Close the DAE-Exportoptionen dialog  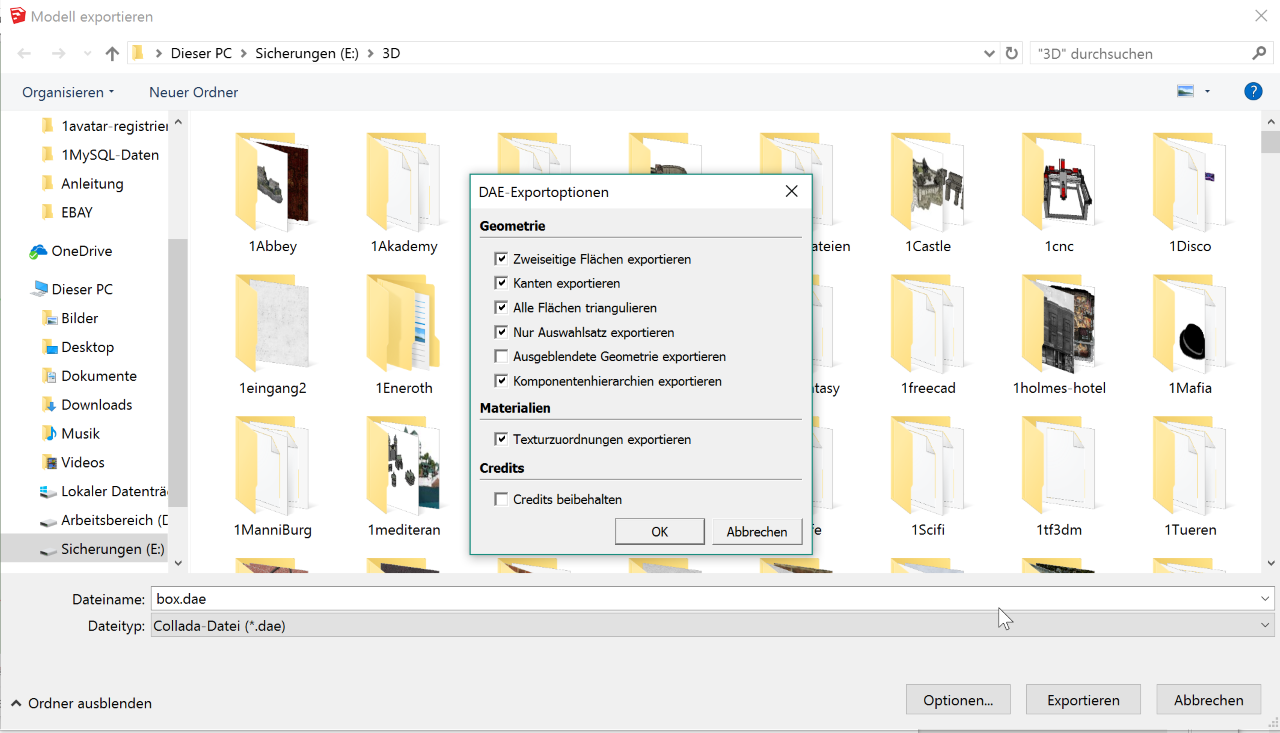791,191
